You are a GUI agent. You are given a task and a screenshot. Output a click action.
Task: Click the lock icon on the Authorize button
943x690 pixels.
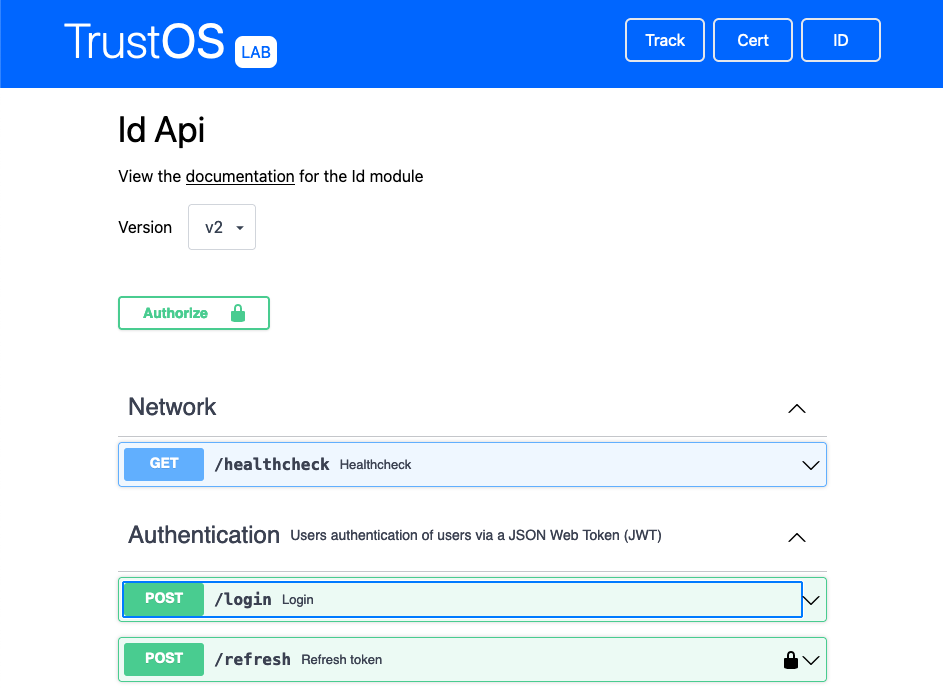(x=238, y=312)
